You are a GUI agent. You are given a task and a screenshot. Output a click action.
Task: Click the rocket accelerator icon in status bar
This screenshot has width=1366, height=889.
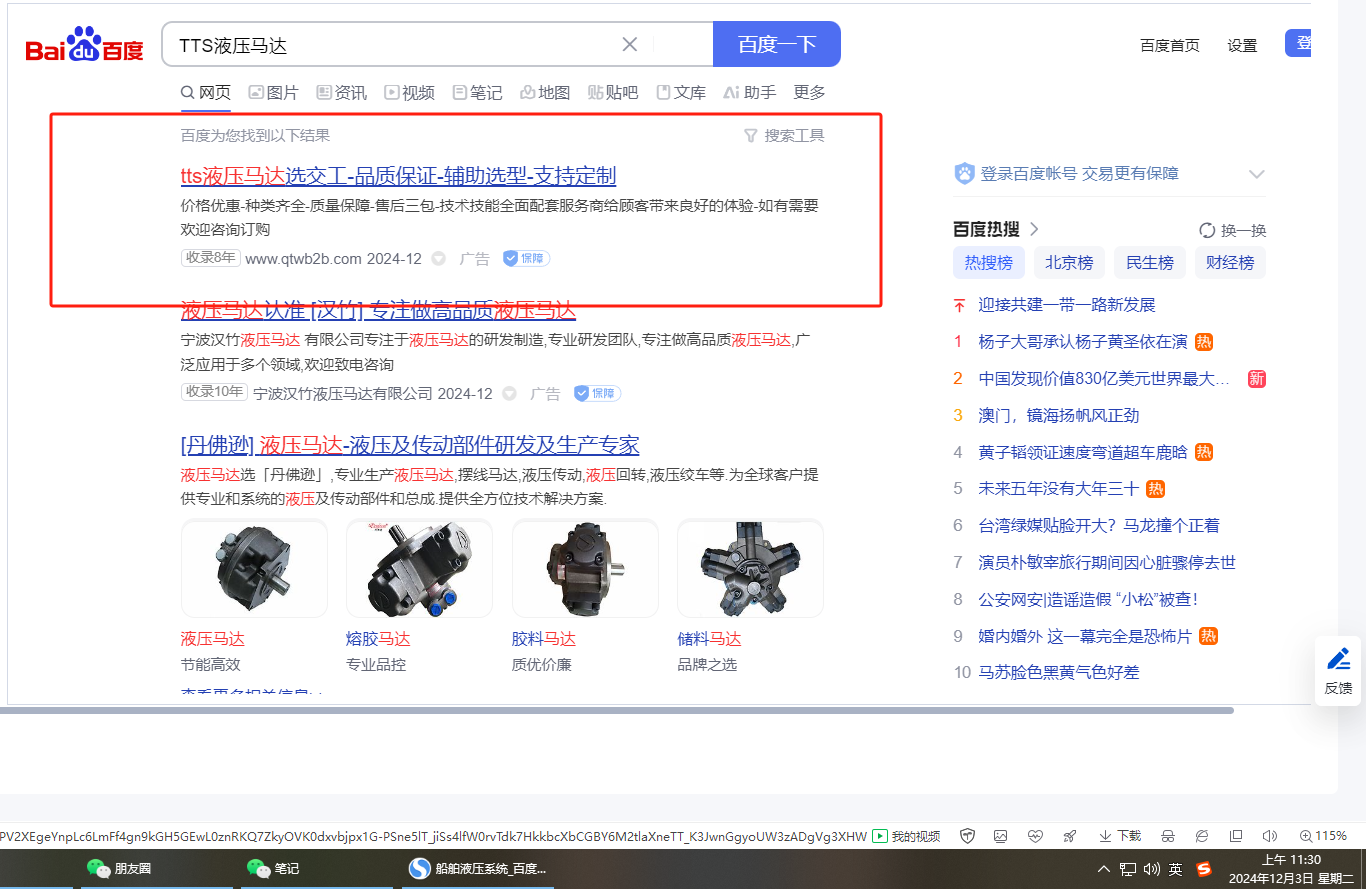tap(1070, 836)
